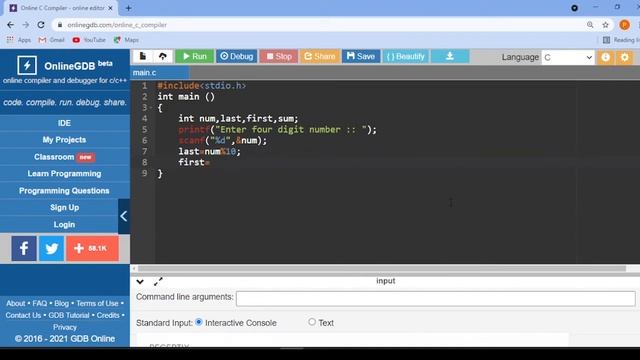Run the C program
640x360 pixels.
[195, 56]
